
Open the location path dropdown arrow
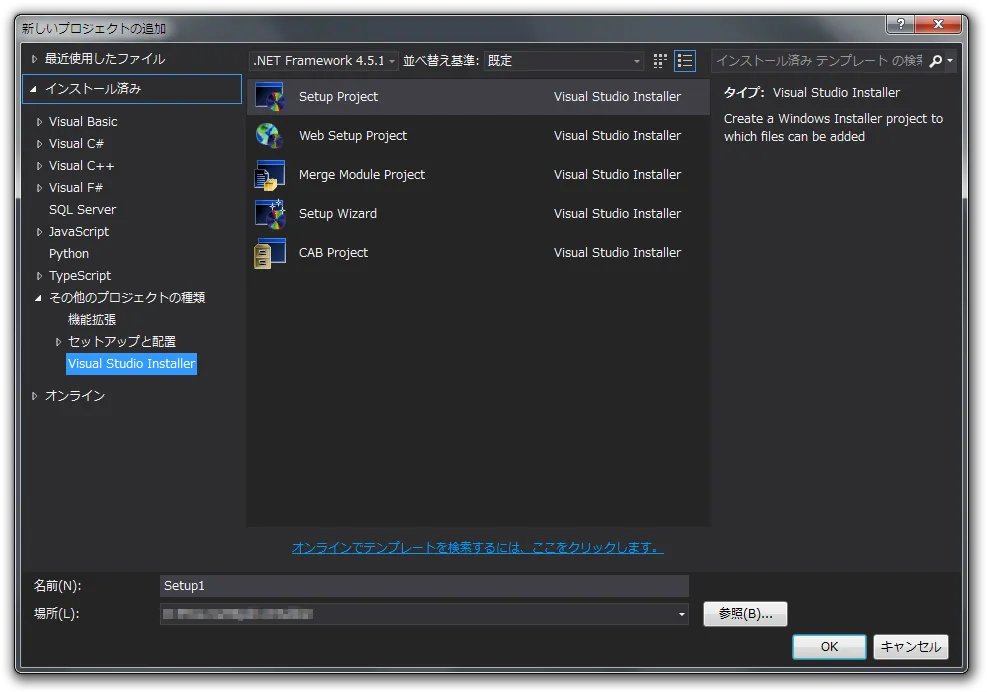coord(681,614)
